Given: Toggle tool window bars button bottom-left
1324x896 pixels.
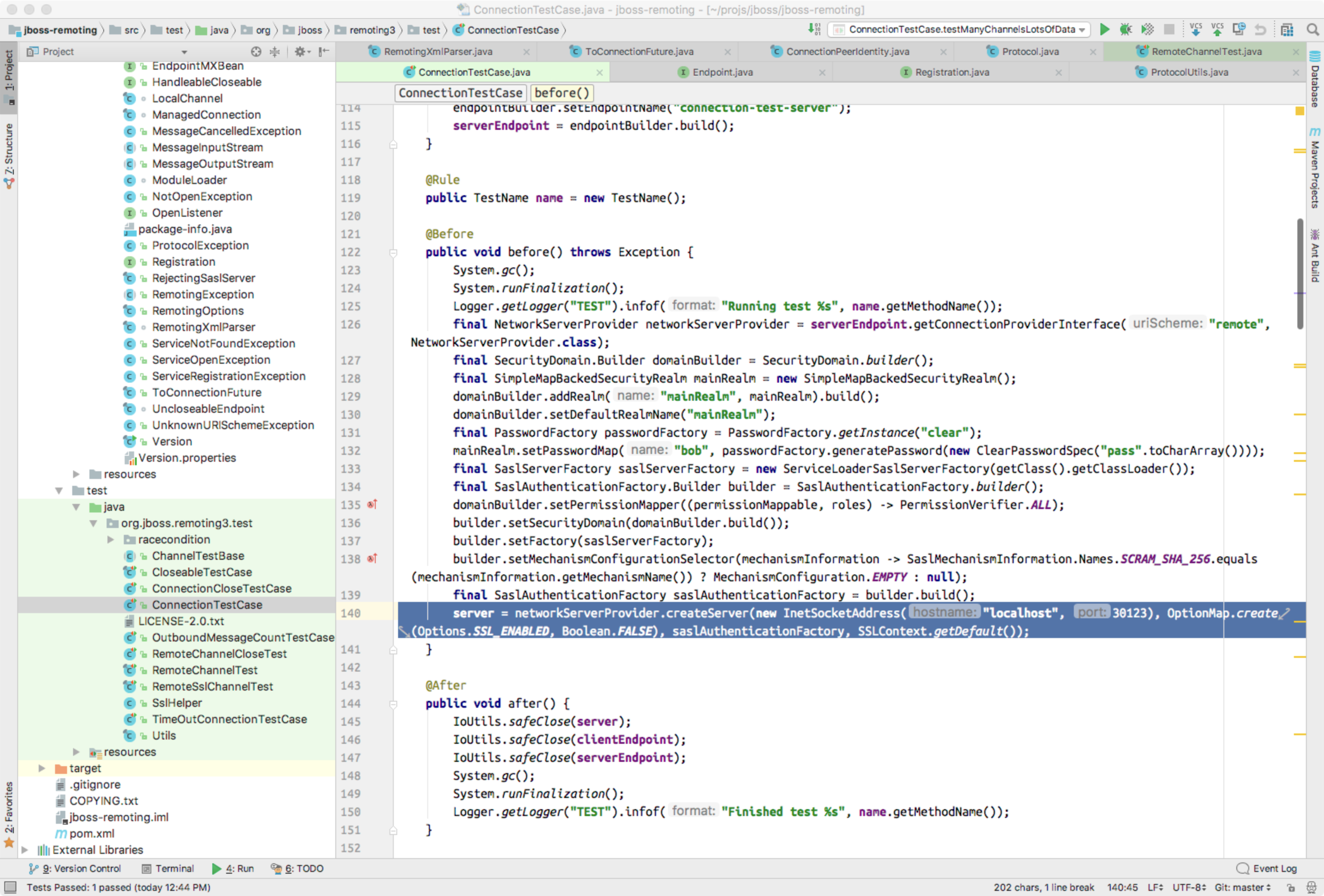Looking at the screenshot, I should coord(10,887).
